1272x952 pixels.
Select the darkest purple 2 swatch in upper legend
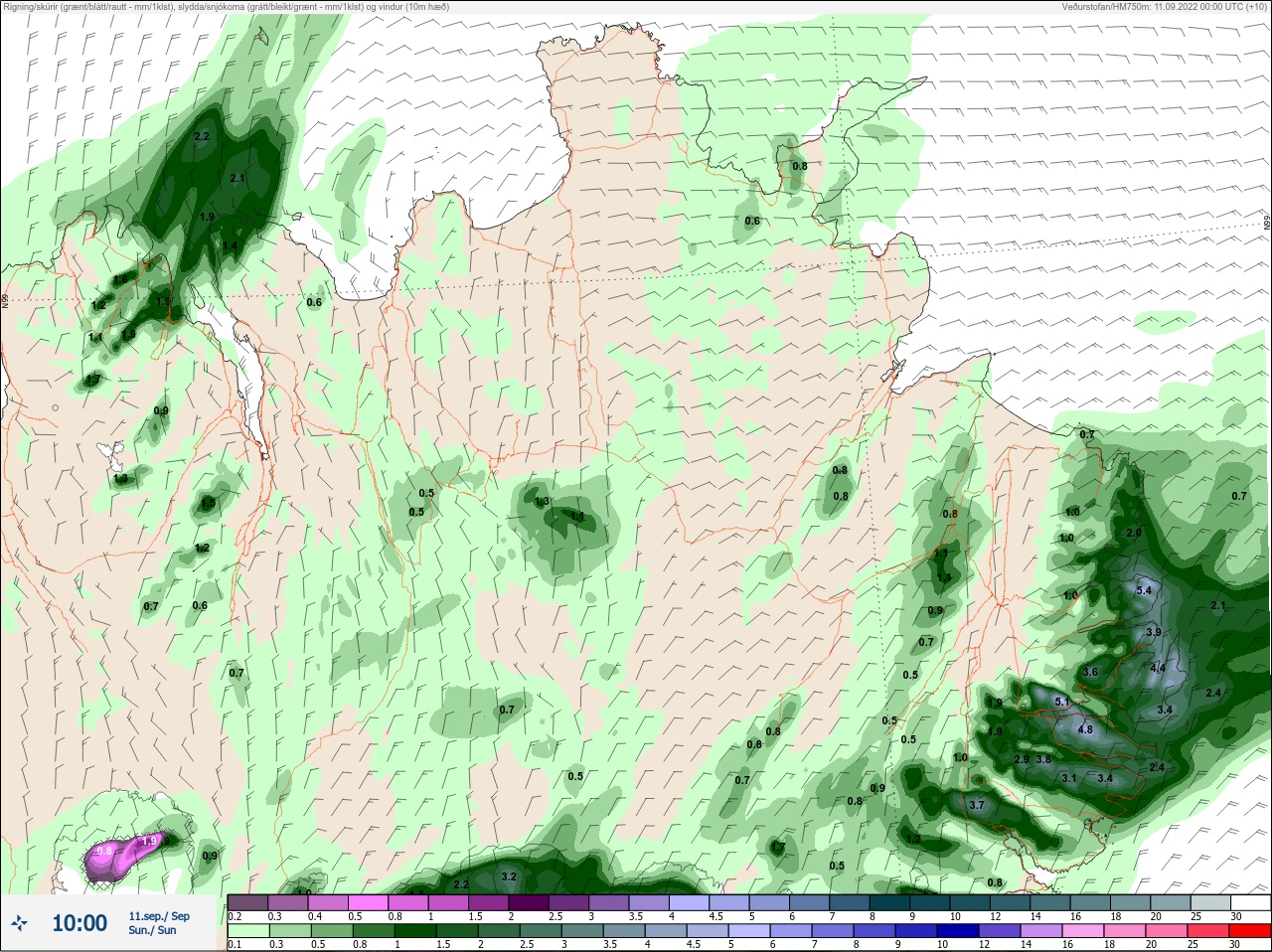coord(529,901)
